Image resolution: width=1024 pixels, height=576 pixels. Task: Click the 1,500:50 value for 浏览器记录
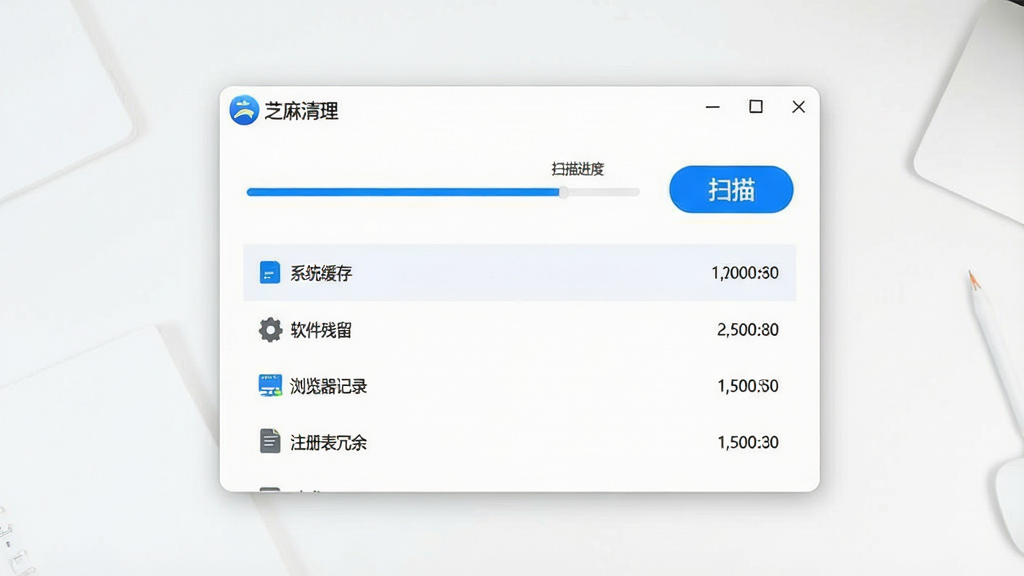coord(748,386)
